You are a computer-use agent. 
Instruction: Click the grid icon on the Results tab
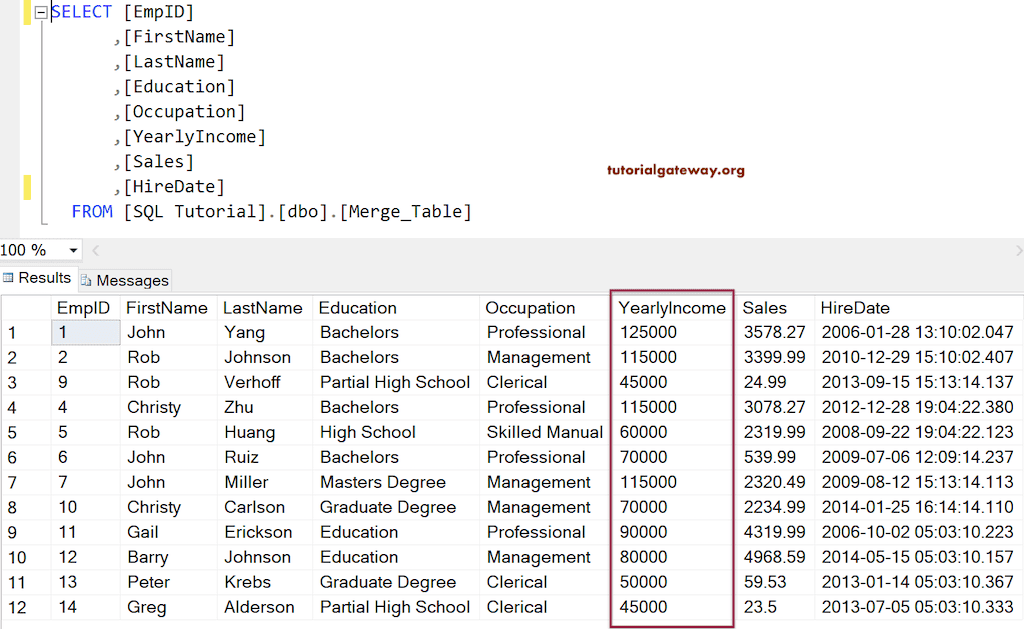point(9,278)
